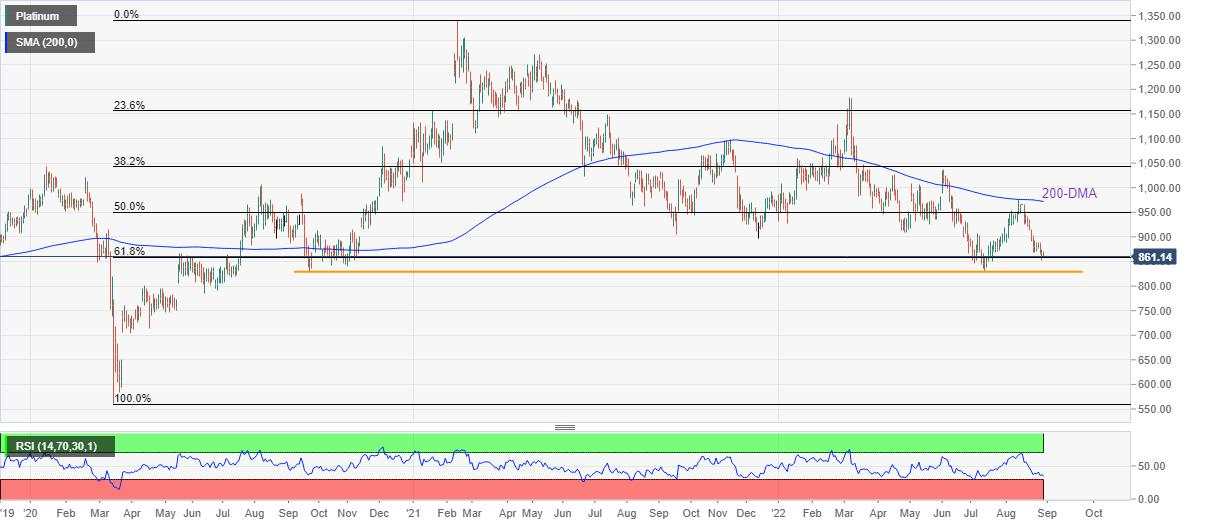Screen dimensions: 1207x526
Task: Click the 61.8% Fibonacci level label
Action: [128, 252]
